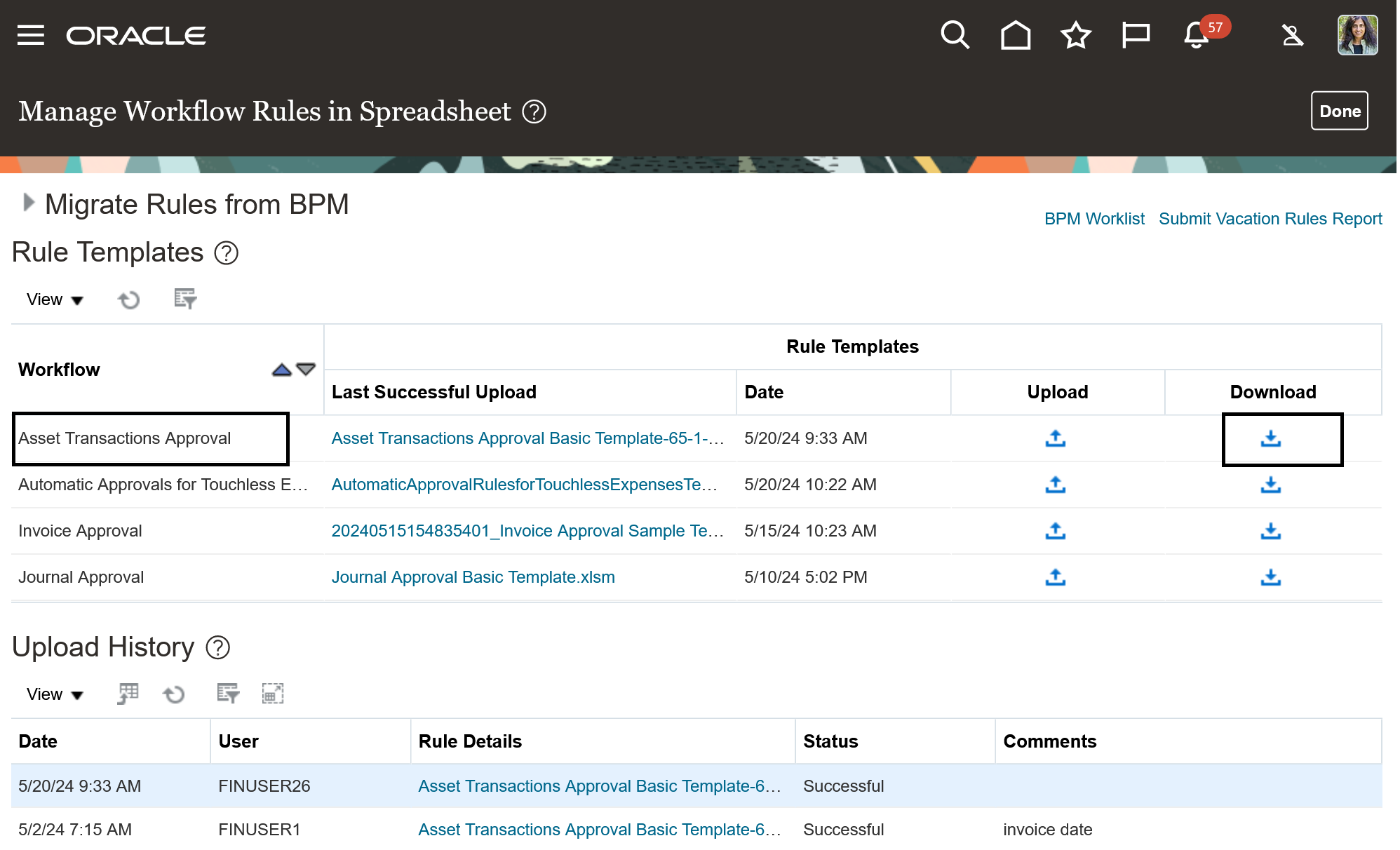This screenshot has width=1400, height=850.
Task: Refresh the Upload History table
Action: click(x=173, y=694)
